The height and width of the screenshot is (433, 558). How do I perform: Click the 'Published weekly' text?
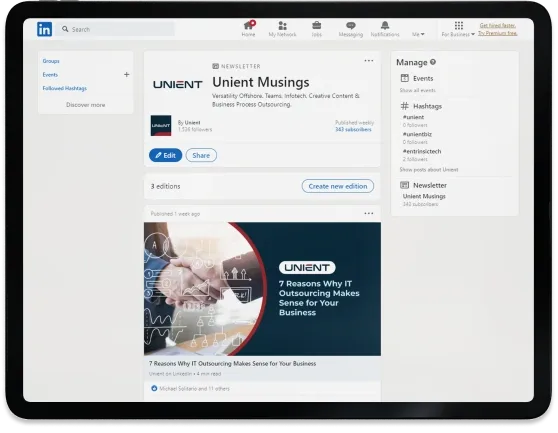pos(354,122)
